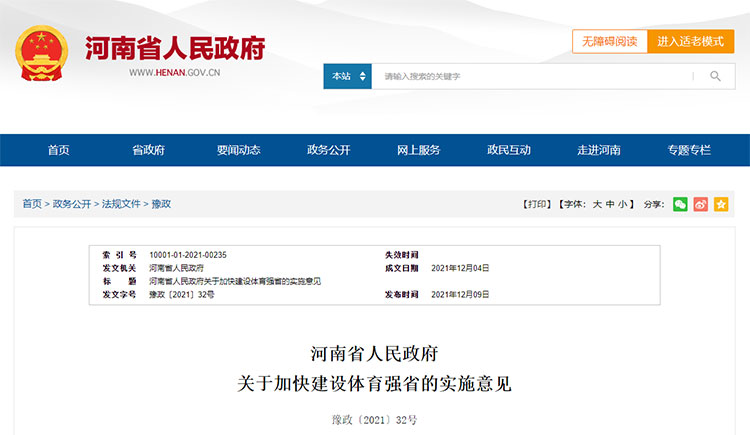Click the 无障碍阅读 button
This screenshot has height=435, width=750.
[610, 42]
